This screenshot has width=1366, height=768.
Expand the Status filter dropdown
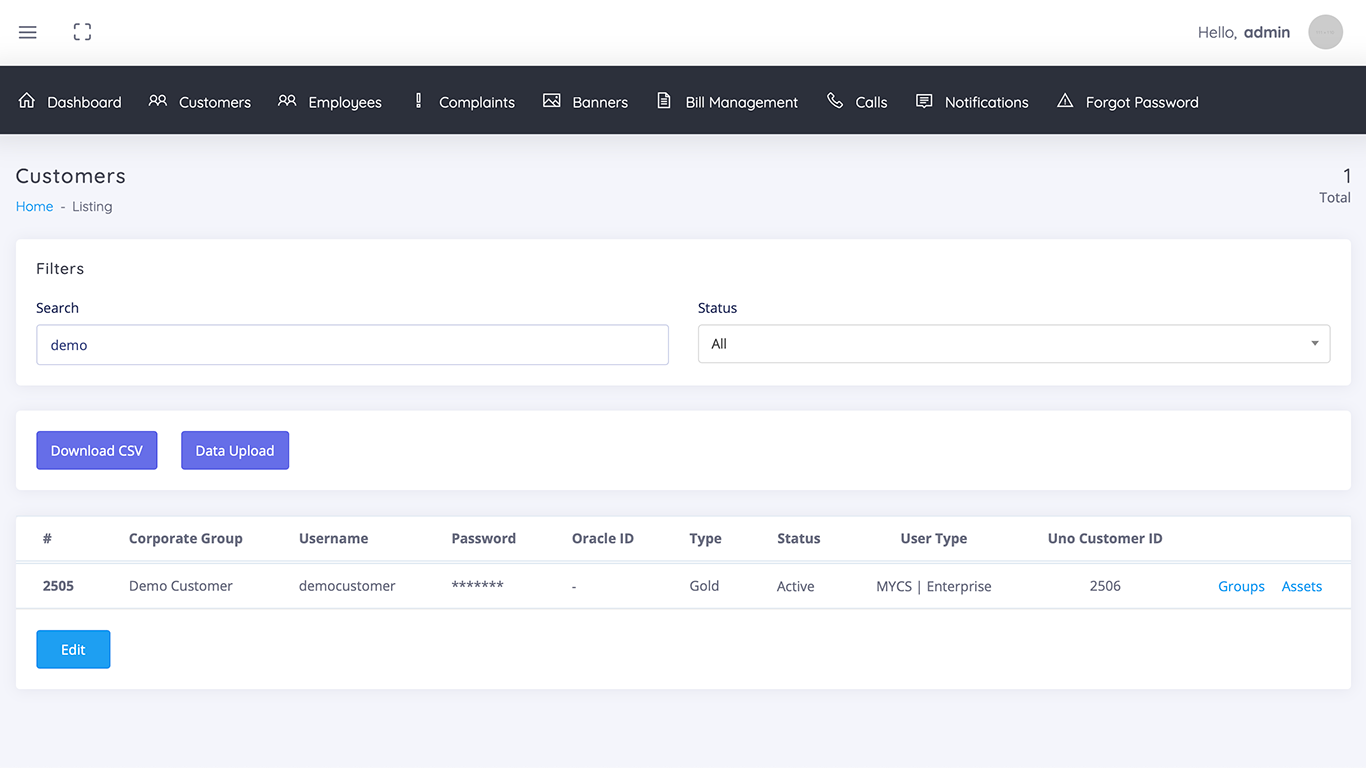(1014, 344)
